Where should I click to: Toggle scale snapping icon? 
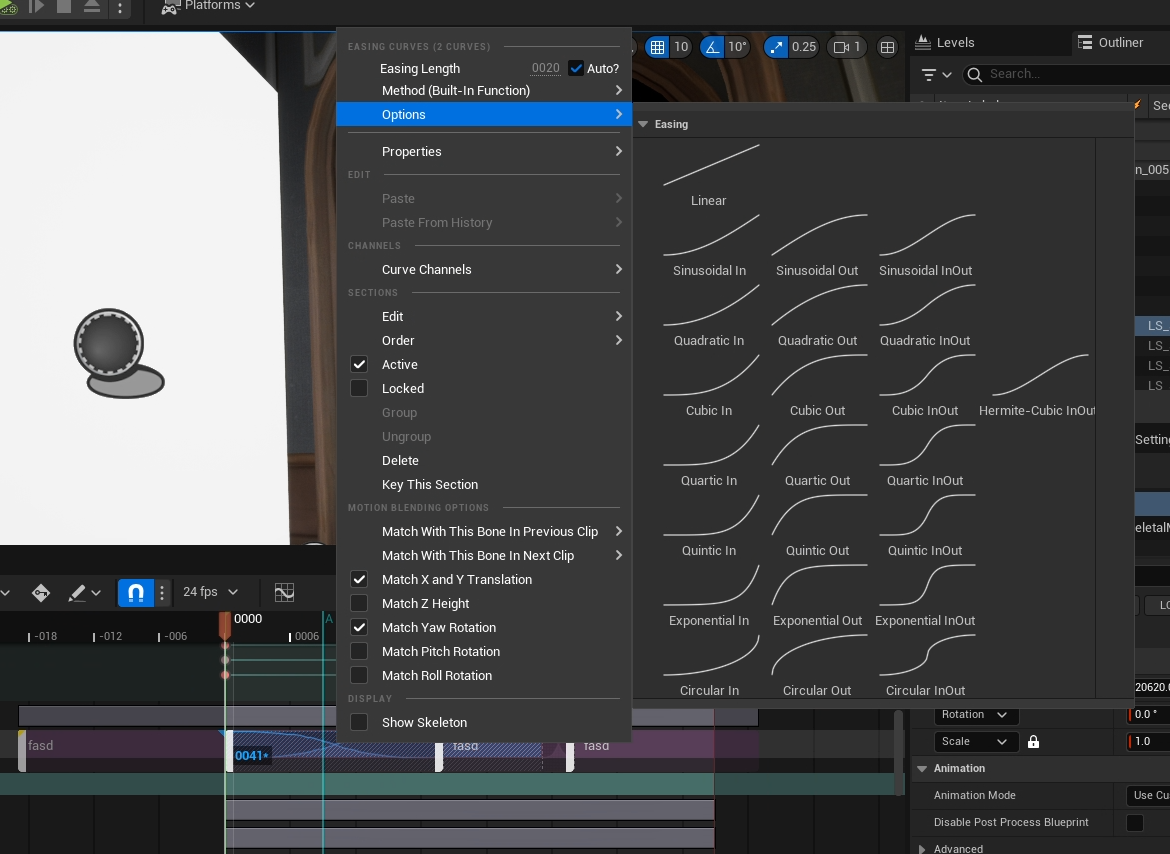click(x=776, y=47)
